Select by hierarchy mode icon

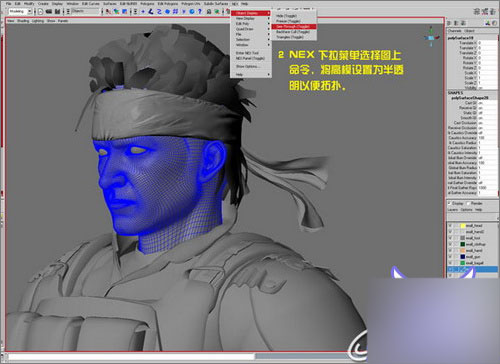coord(108,12)
